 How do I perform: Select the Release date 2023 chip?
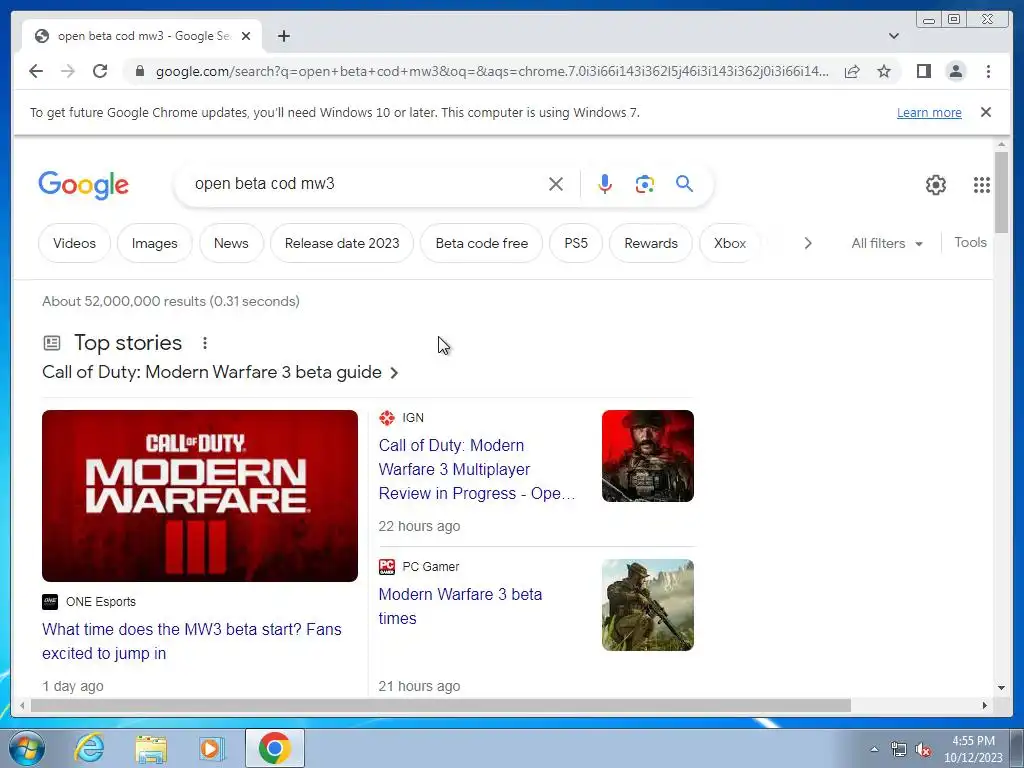tap(342, 243)
